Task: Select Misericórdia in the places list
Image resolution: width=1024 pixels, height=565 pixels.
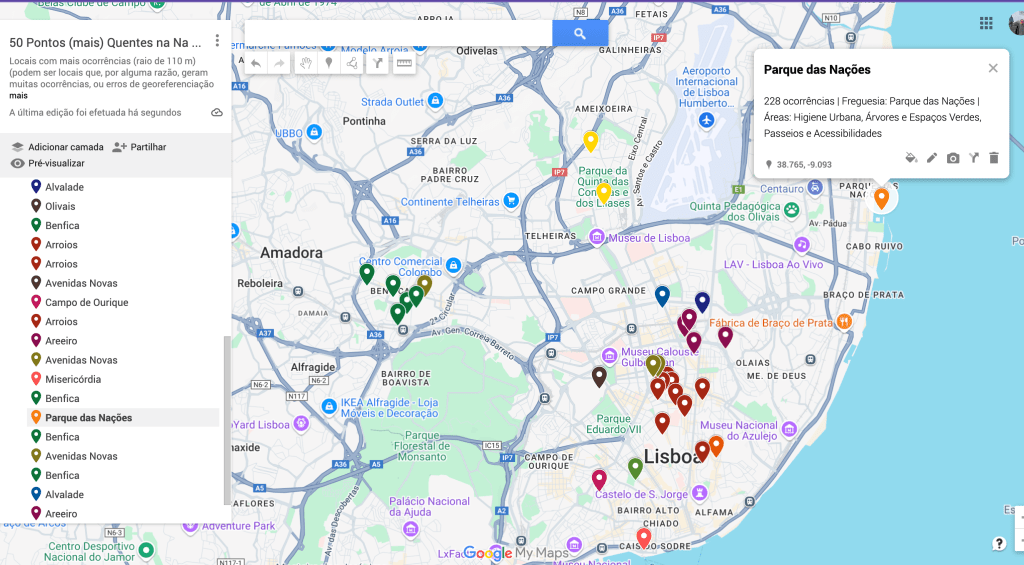Action: (x=72, y=379)
